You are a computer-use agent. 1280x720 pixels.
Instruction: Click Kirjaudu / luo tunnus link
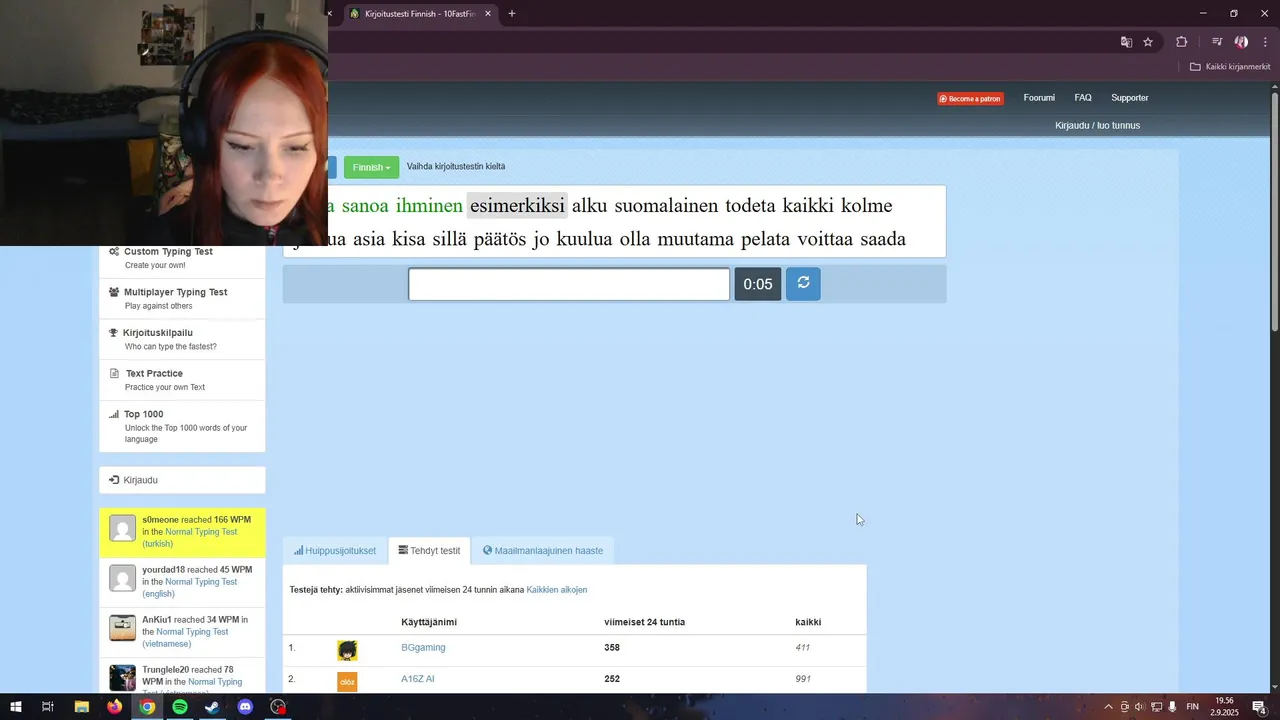pyautogui.click(x=1097, y=126)
